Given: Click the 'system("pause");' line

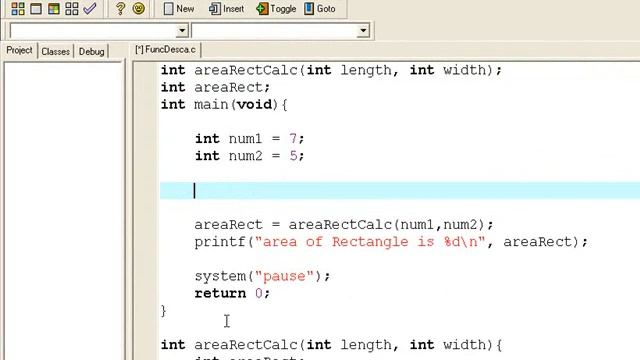Looking at the screenshot, I should pos(262,276).
